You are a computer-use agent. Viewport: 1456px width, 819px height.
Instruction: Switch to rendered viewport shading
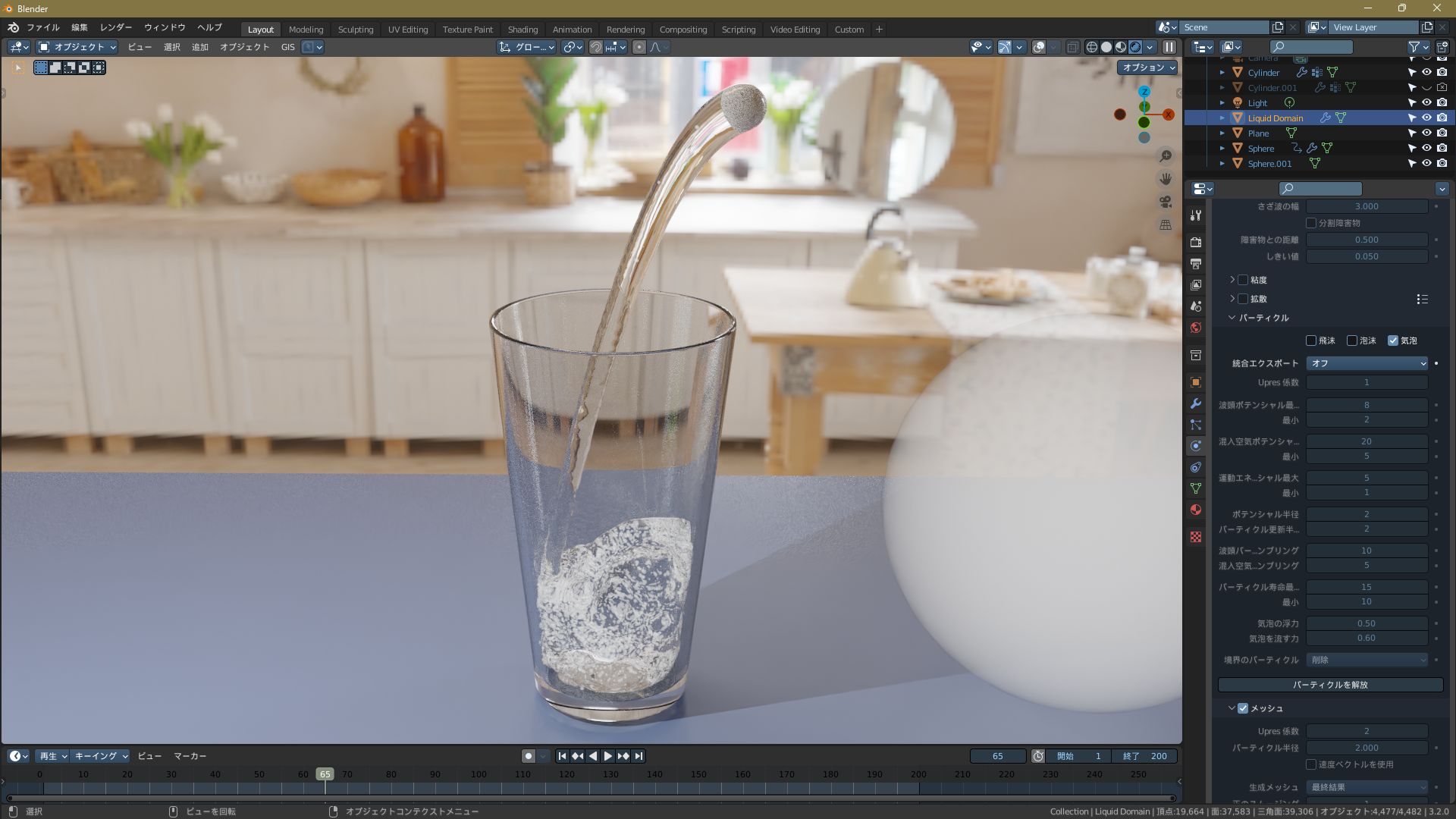point(1135,47)
